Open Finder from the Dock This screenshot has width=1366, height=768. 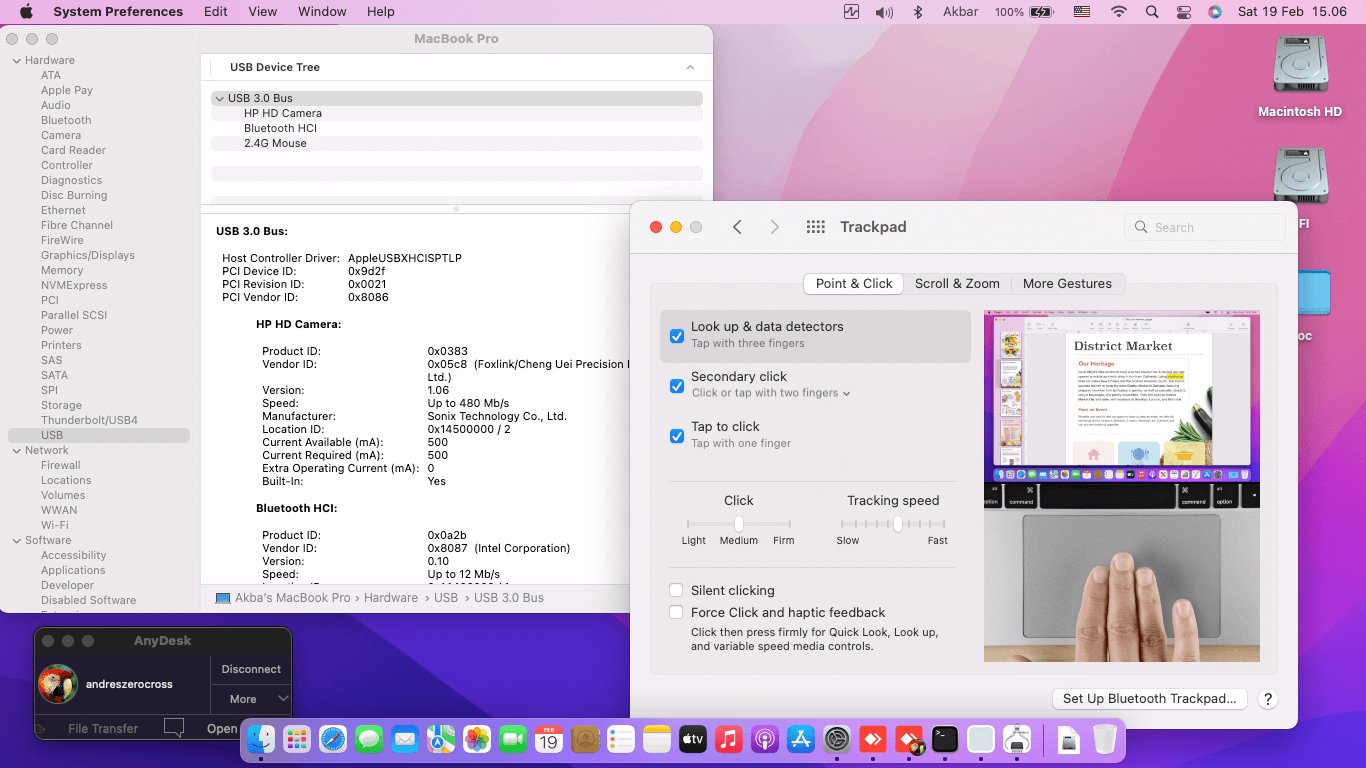pos(261,739)
